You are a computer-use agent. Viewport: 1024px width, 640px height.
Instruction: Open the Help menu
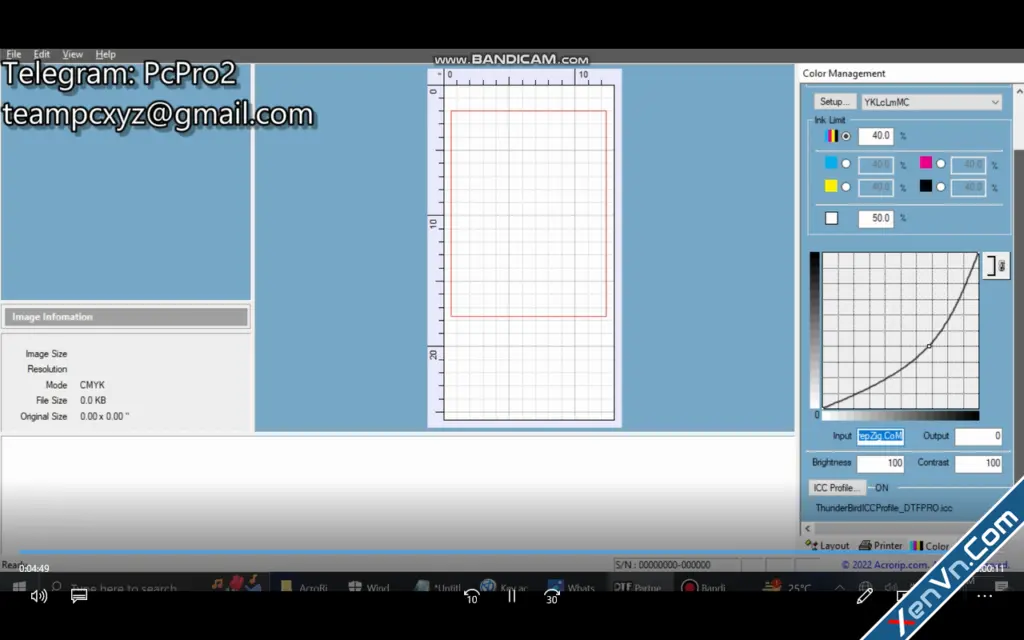(105, 54)
